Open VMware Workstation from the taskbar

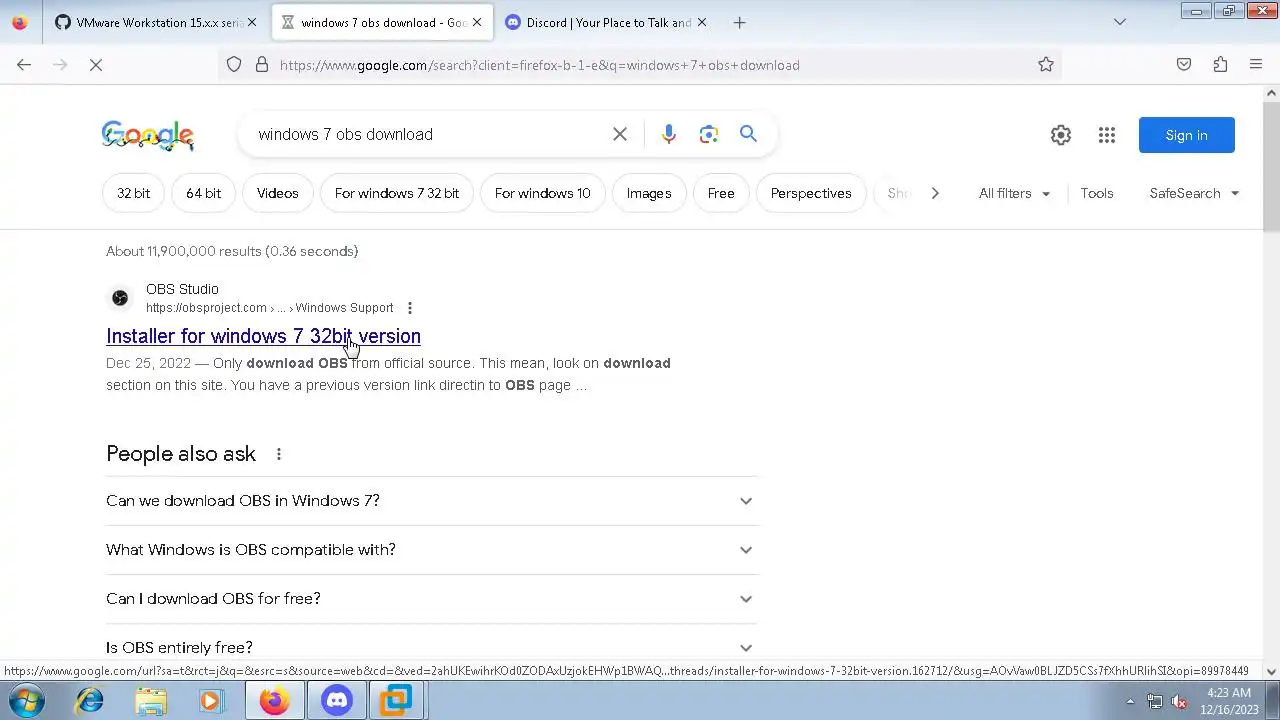397,701
